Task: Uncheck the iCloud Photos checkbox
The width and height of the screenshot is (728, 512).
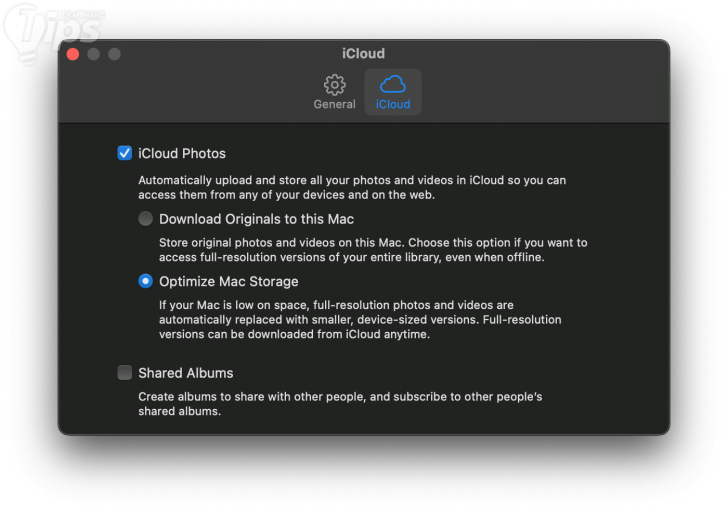Action: tap(124, 153)
